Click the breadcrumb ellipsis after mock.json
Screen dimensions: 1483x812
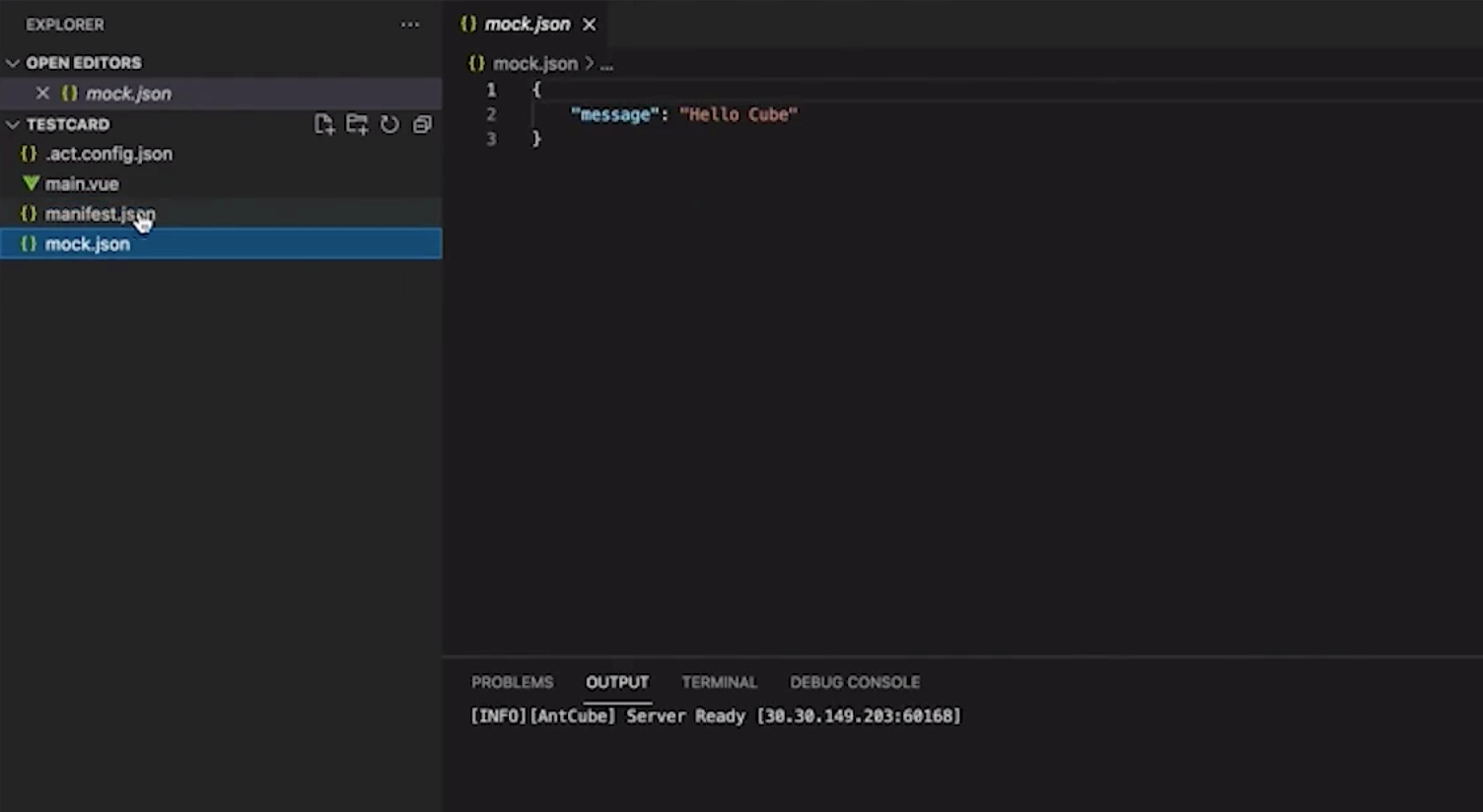click(x=606, y=64)
